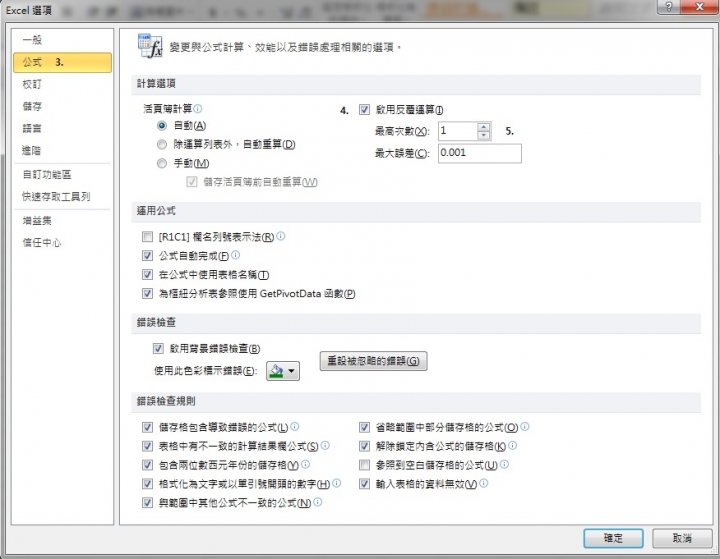
Task: Enable 參照到空白儲存格的公式 checkbox
Action: point(364,465)
